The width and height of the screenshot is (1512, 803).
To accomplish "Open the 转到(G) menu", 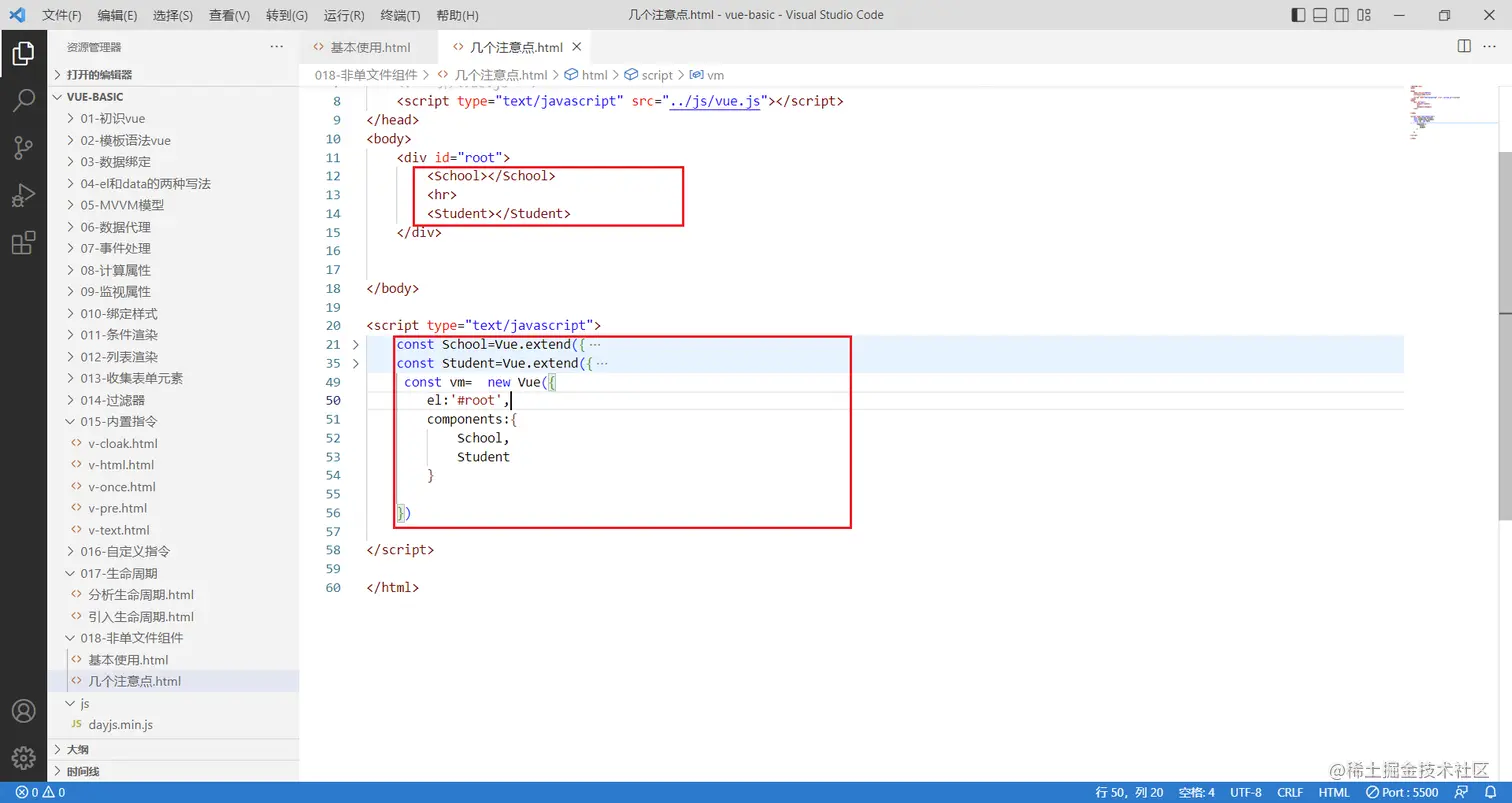I will click(x=287, y=15).
